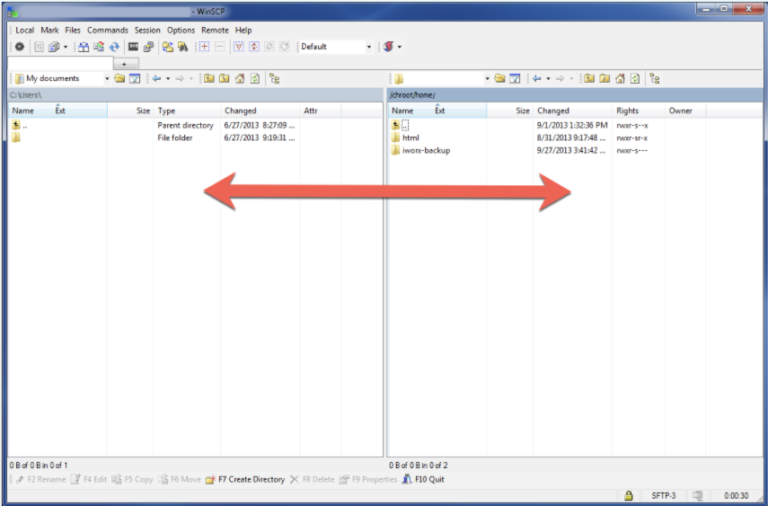Open the Commands menu
768x506 pixels.
click(107, 30)
